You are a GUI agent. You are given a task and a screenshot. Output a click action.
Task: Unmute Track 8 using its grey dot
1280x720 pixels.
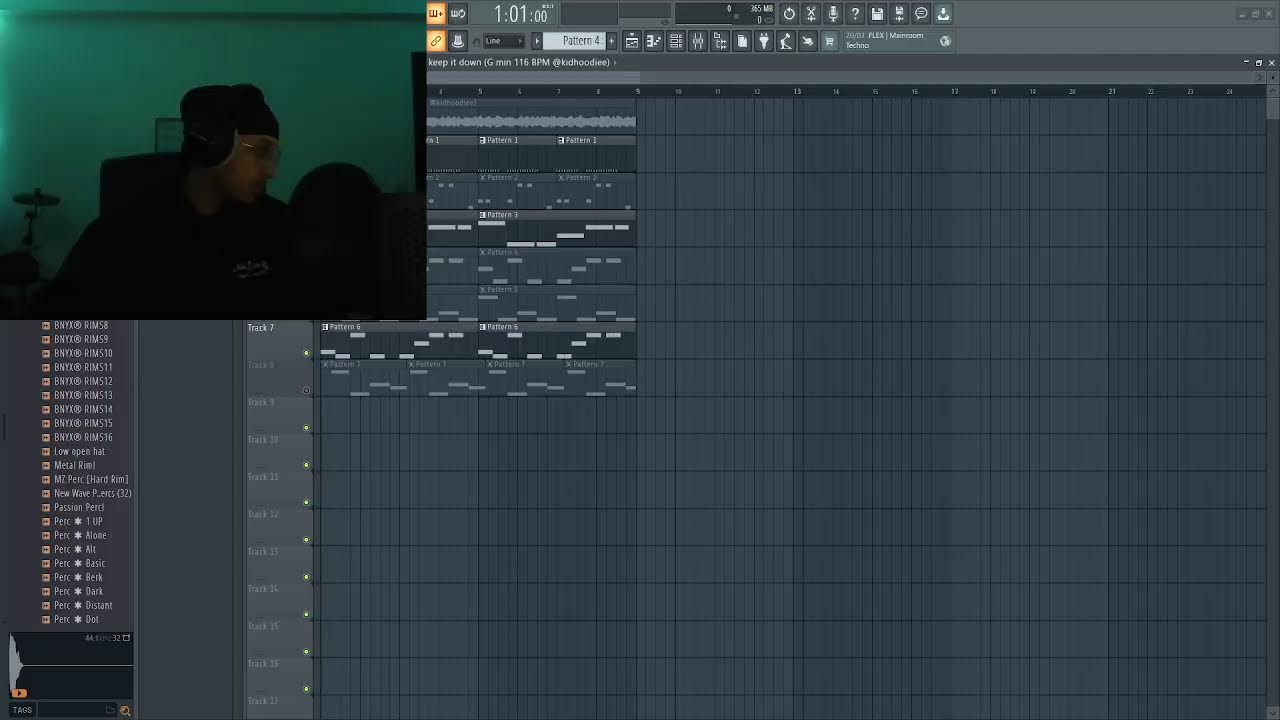coord(306,390)
